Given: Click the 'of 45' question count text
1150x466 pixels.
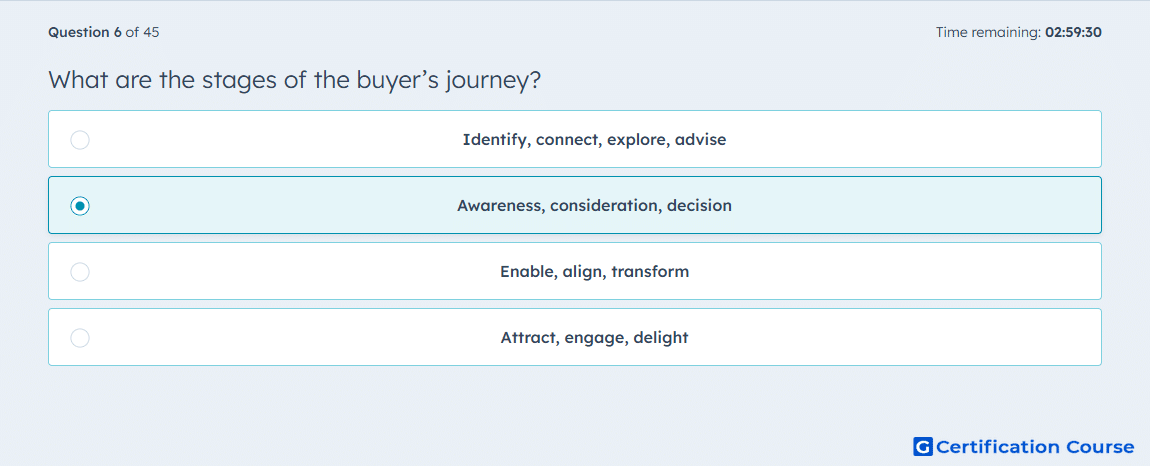Looking at the screenshot, I should click(x=143, y=32).
